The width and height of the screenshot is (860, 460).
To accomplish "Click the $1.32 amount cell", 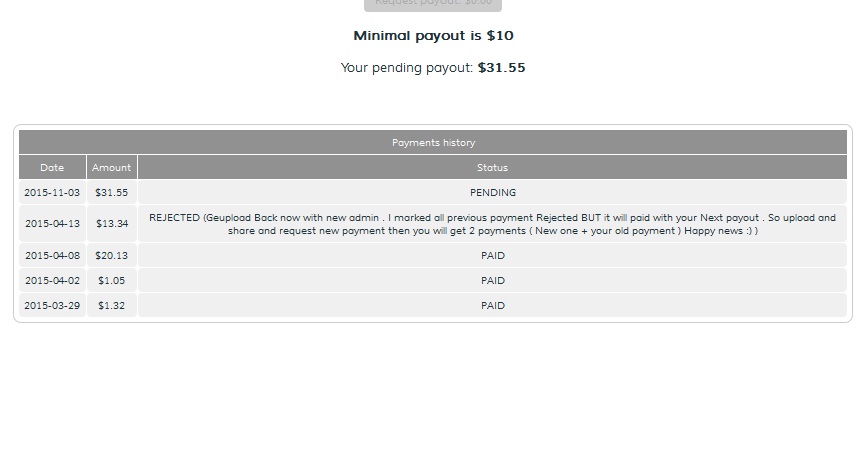I will pyautogui.click(x=111, y=305).
